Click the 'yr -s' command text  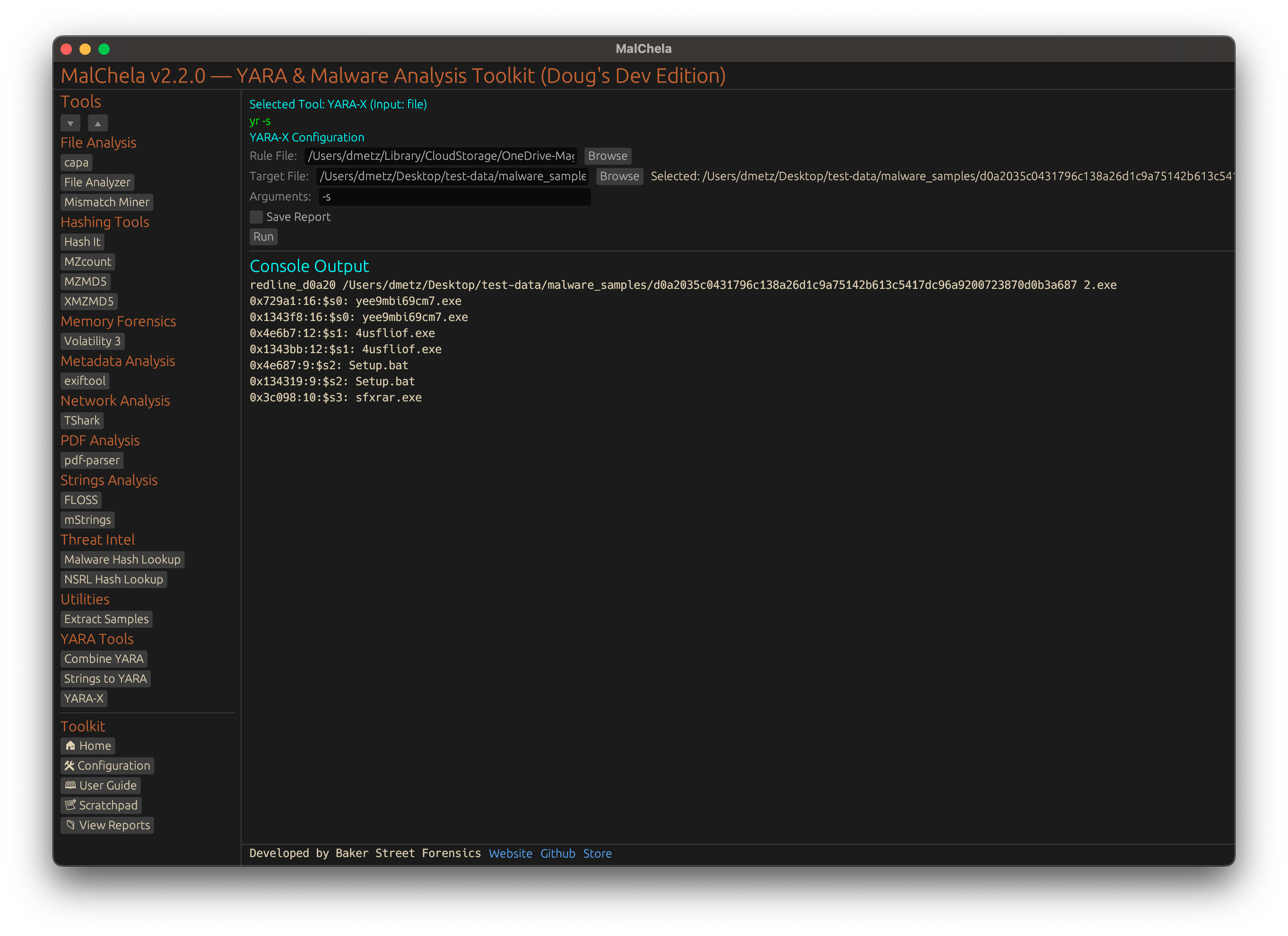260,121
